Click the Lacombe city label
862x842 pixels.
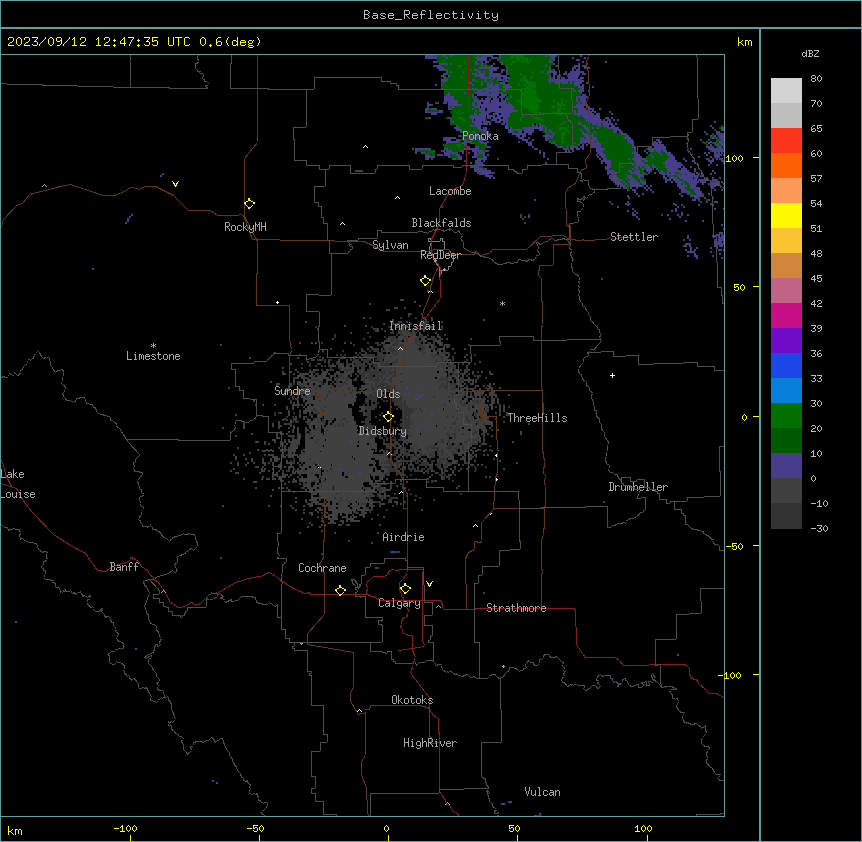(x=450, y=191)
